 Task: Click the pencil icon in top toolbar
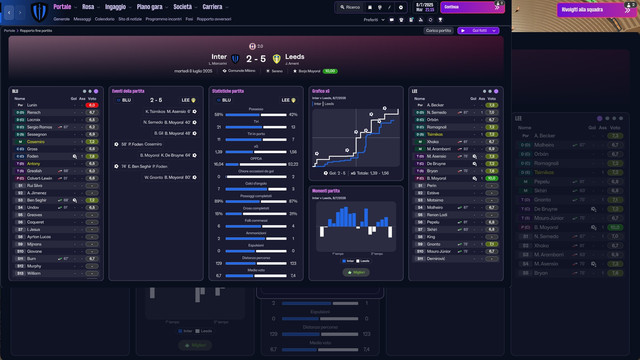tap(389, 7)
